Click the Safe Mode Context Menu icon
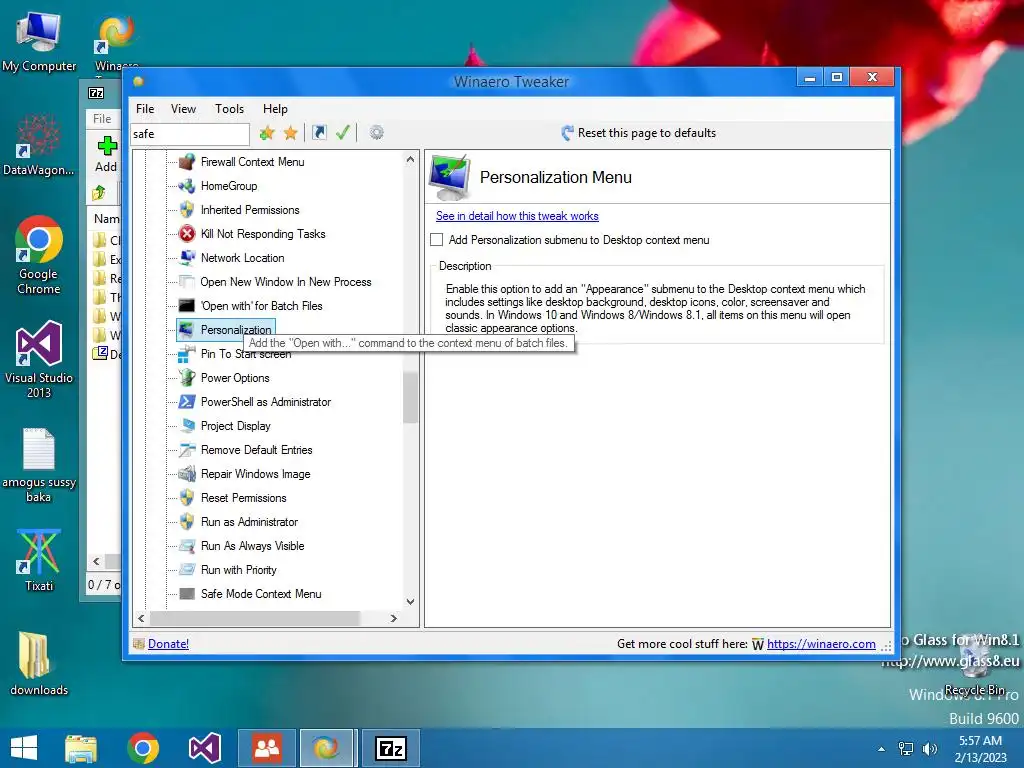This screenshot has width=1024, height=768. tap(187, 594)
